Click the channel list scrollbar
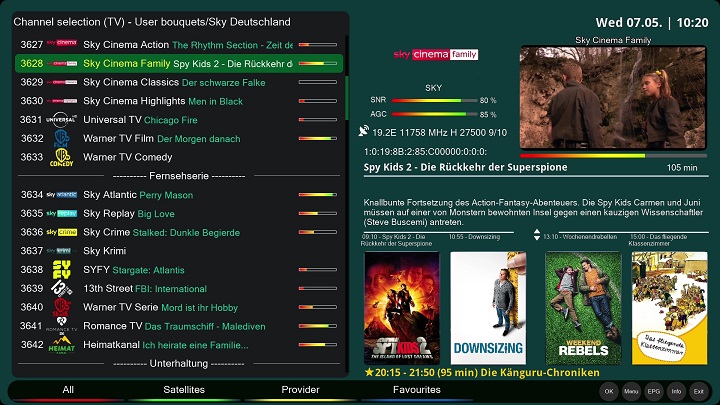 347,98
